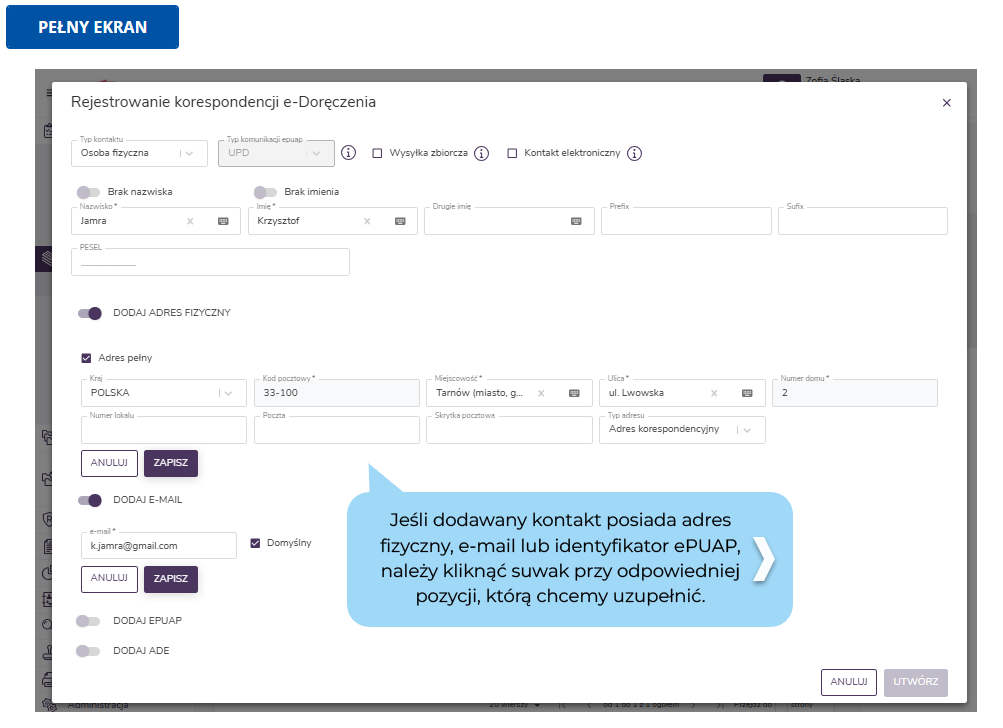The width and height of the screenshot is (1003, 728).
Task: Advance tutorial with the tooltip's right arrow
Action: [x=763, y=559]
